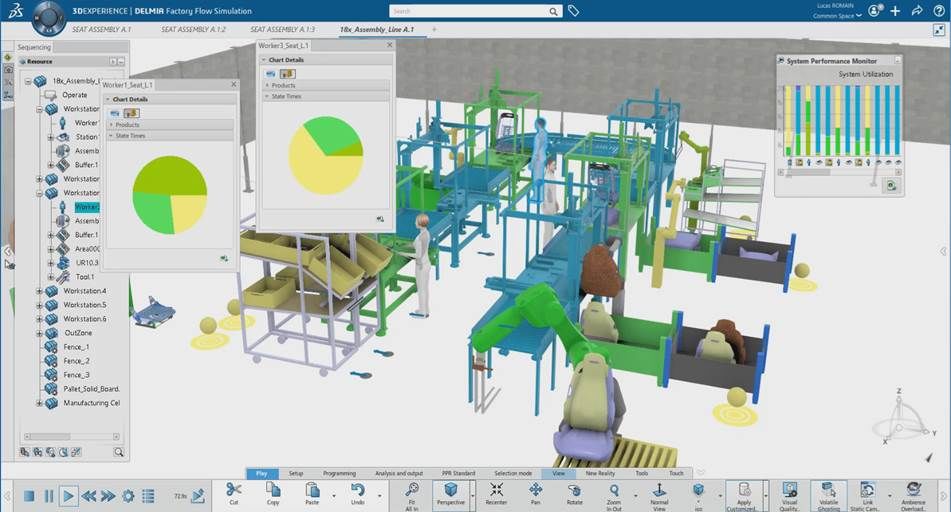Select Pallet_Solid_Board in the tree
951x512 pixels.
(x=91, y=389)
